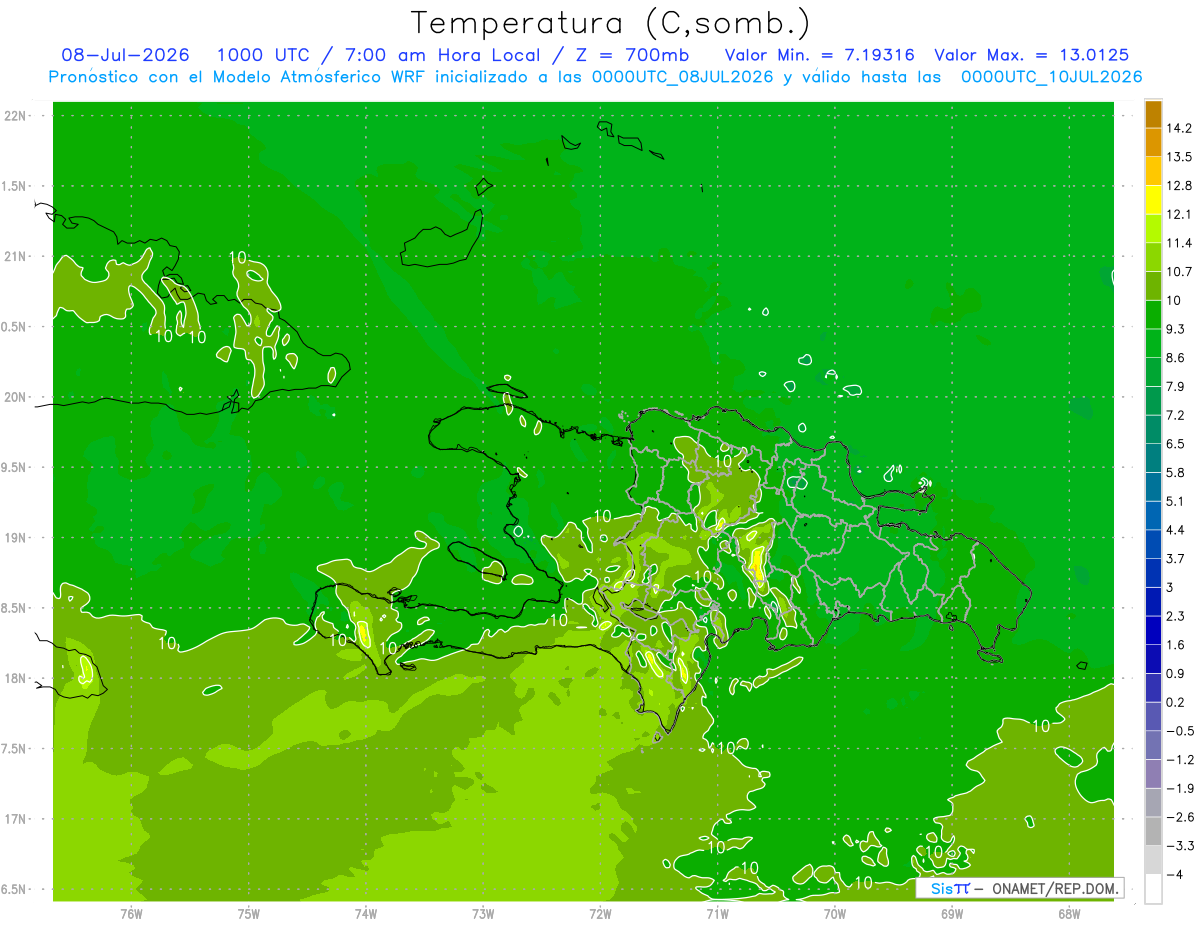This screenshot has height=927, width=1200.
Task: Pick the dark blue swatch between 1.6 and 2.3
Action: tap(1153, 630)
